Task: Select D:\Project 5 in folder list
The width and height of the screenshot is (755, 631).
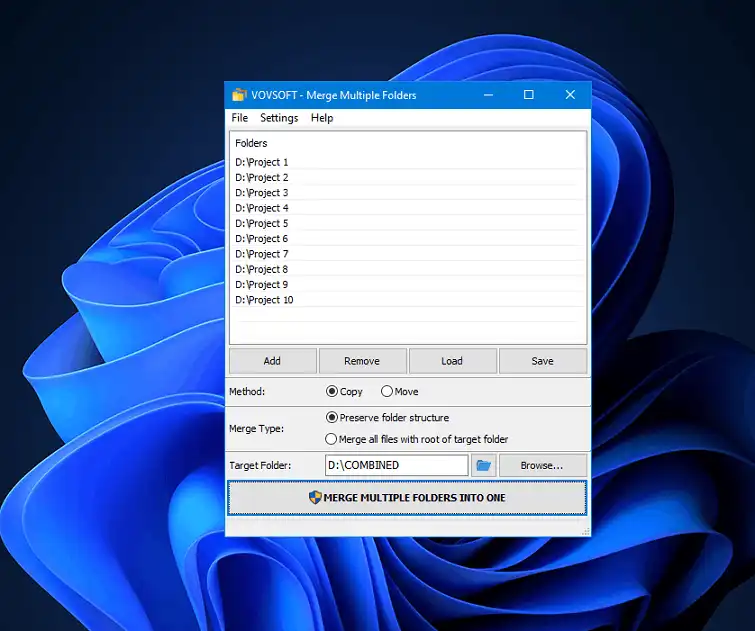Action: point(262,223)
